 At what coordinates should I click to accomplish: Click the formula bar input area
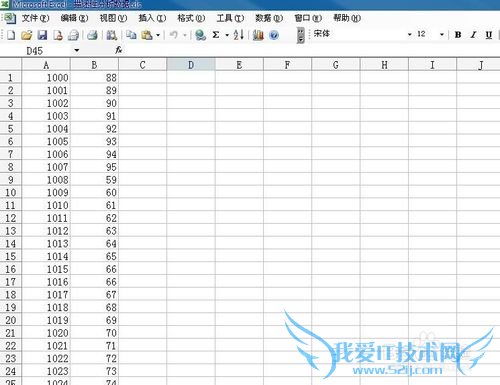312,50
